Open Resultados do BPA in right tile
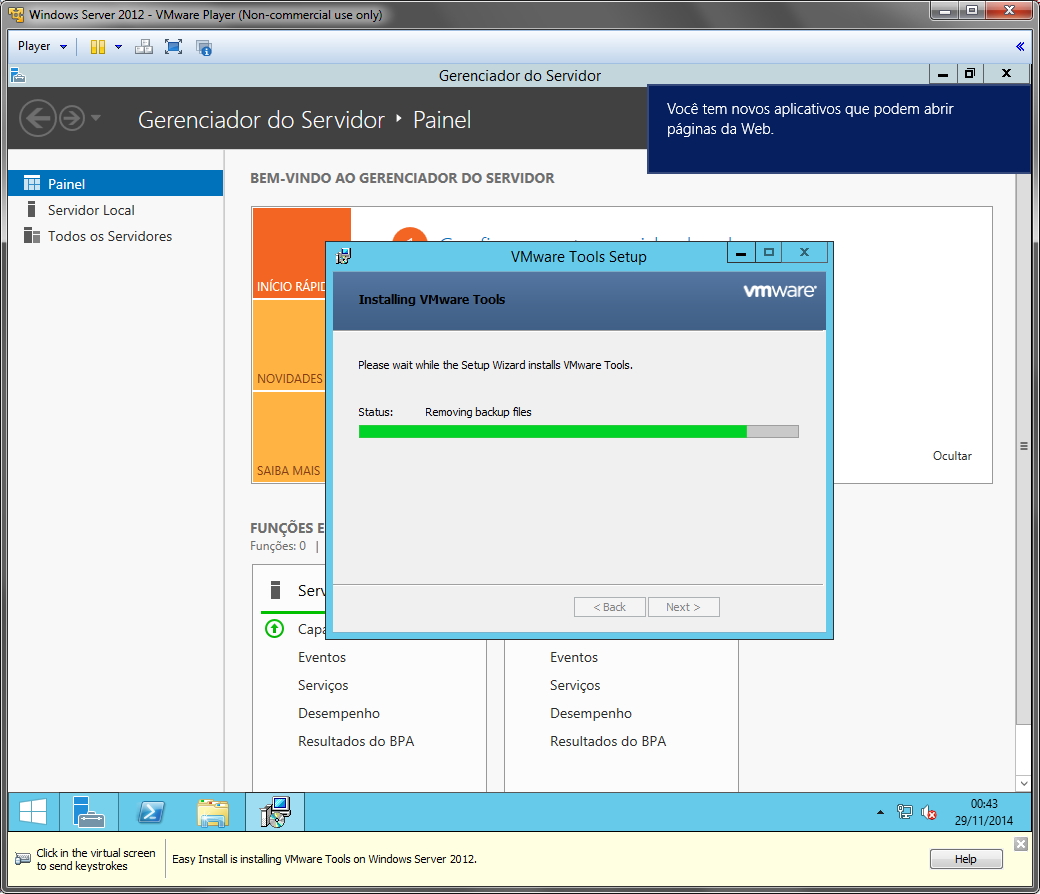Screen dimensions: 1040x894 pos(608,741)
